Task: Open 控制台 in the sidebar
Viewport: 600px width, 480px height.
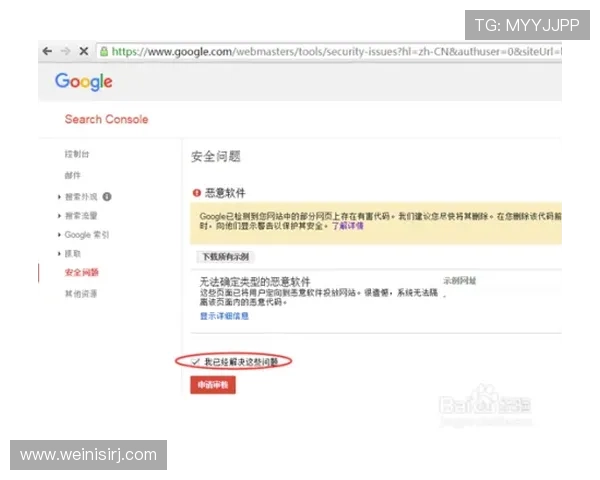Action: click(77, 154)
